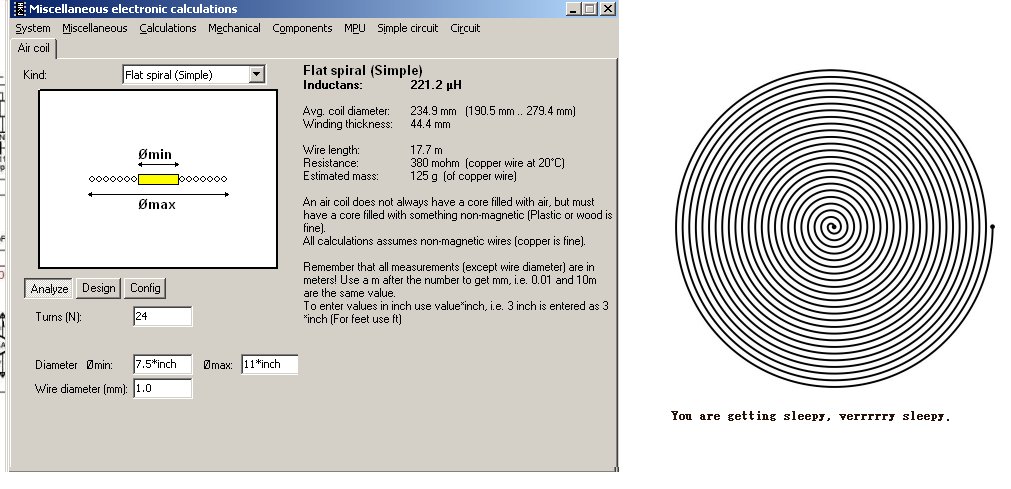
Task: Click the Ømax label in the diagram
Action: click(157, 205)
